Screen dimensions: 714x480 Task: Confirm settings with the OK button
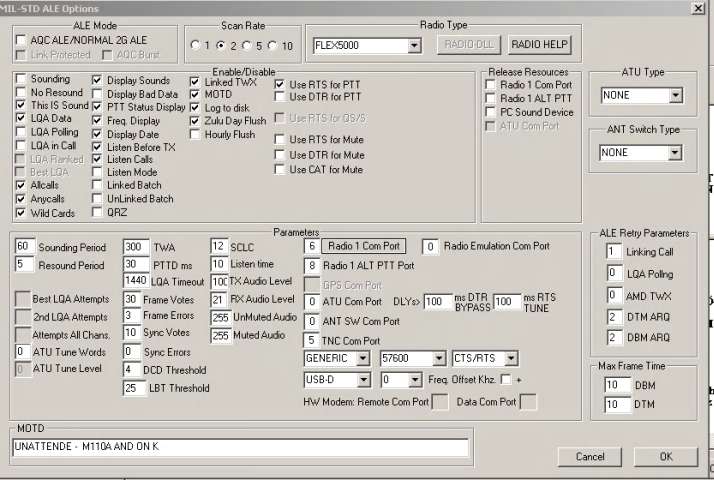pyautogui.click(x=665, y=457)
